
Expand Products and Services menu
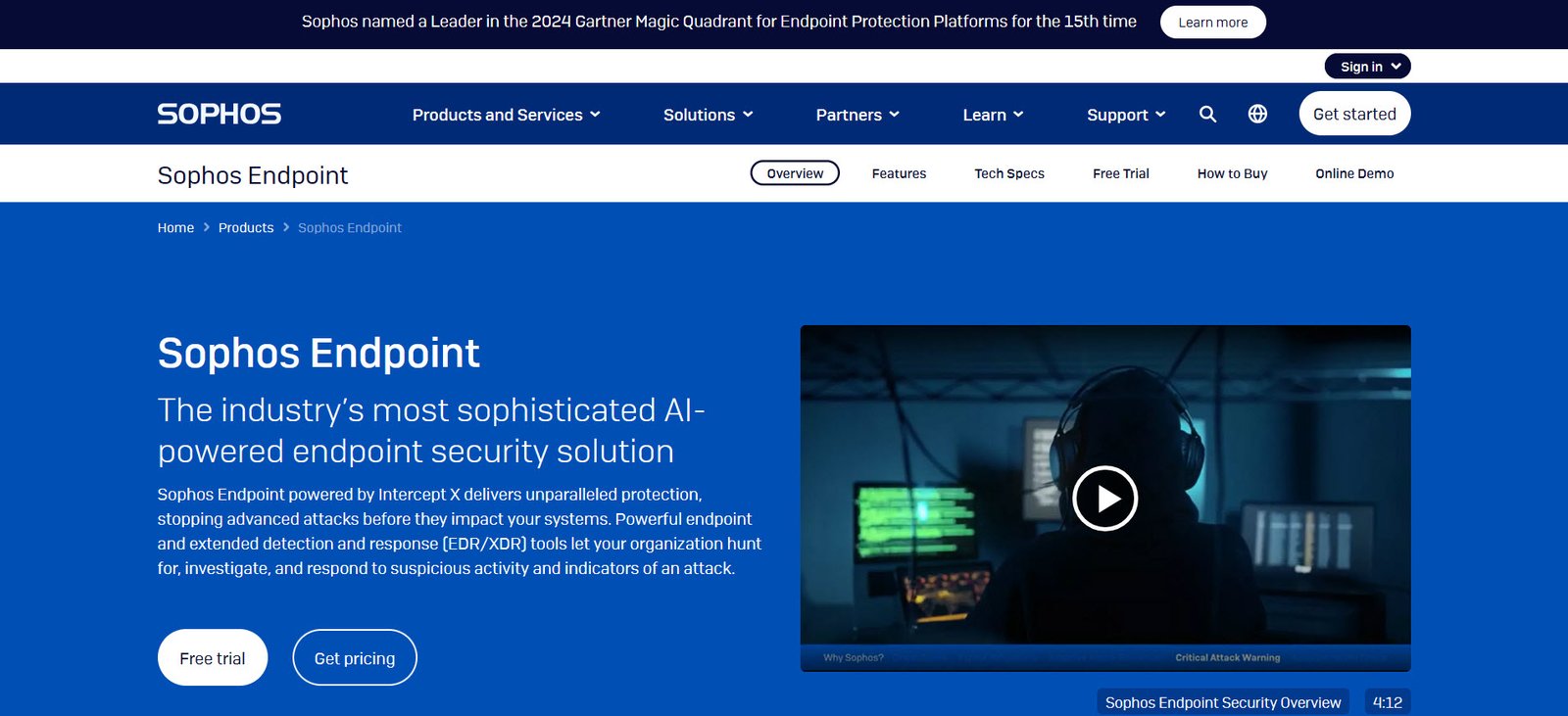click(x=506, y=115)
